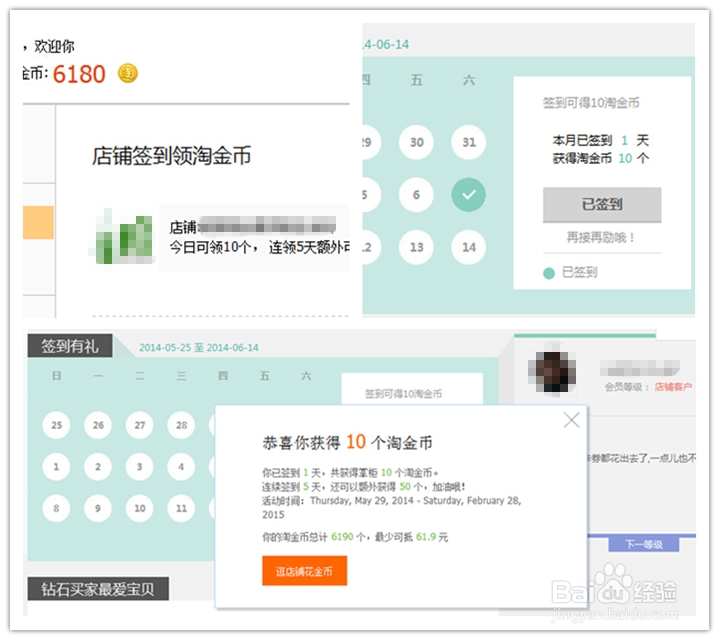The image size is (719, 640).
Task: Click the 你已签到 1 天 line in popup
Action: pos(350,472)
